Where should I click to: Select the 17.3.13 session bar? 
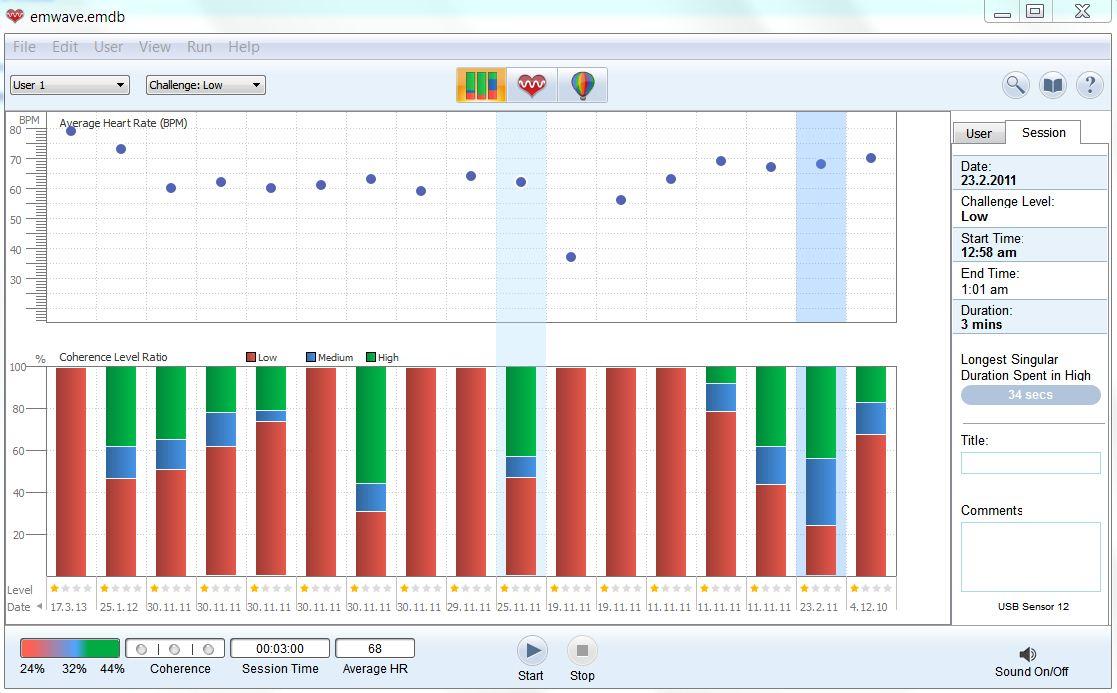click(x=71, y=471)
